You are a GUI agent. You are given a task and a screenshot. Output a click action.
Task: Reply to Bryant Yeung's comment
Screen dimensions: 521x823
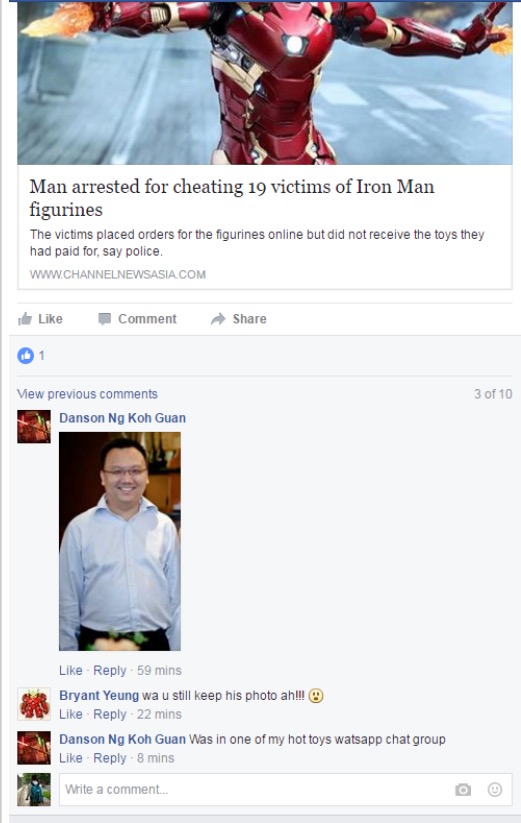click(110, 714)
